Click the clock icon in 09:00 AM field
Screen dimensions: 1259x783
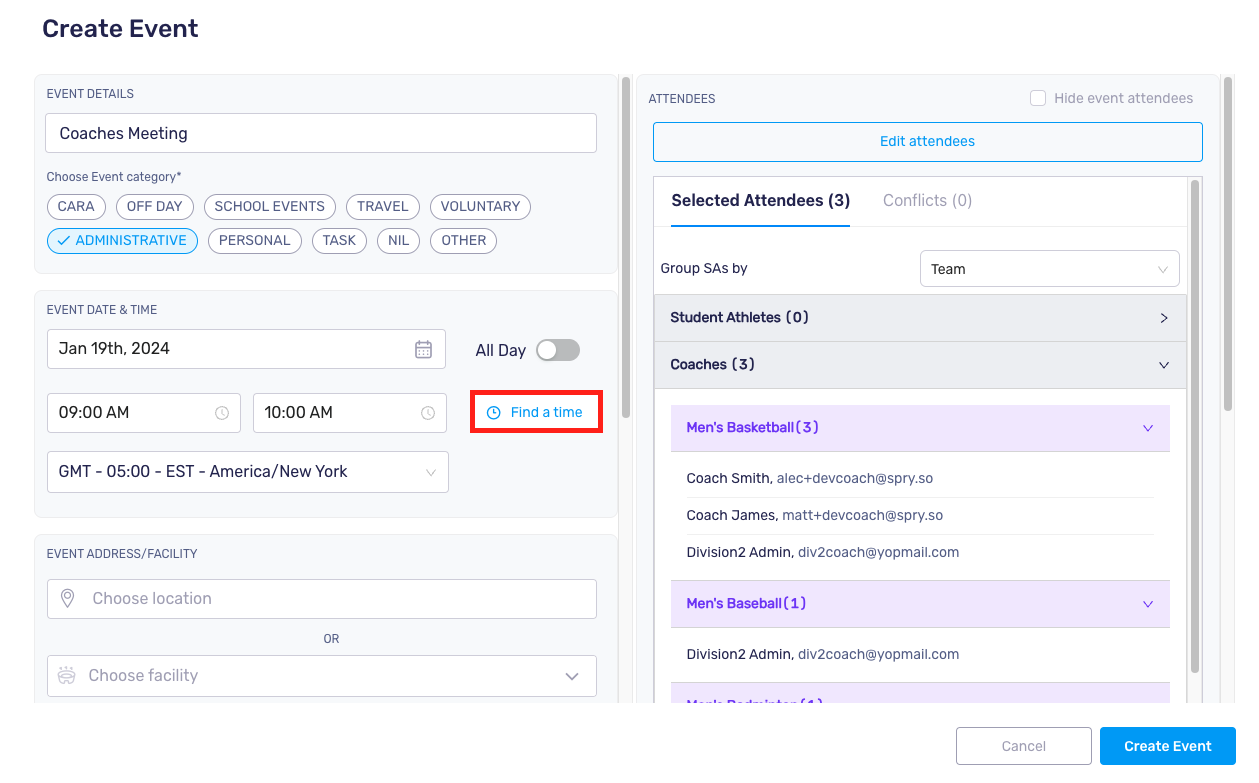click(222, 413)
